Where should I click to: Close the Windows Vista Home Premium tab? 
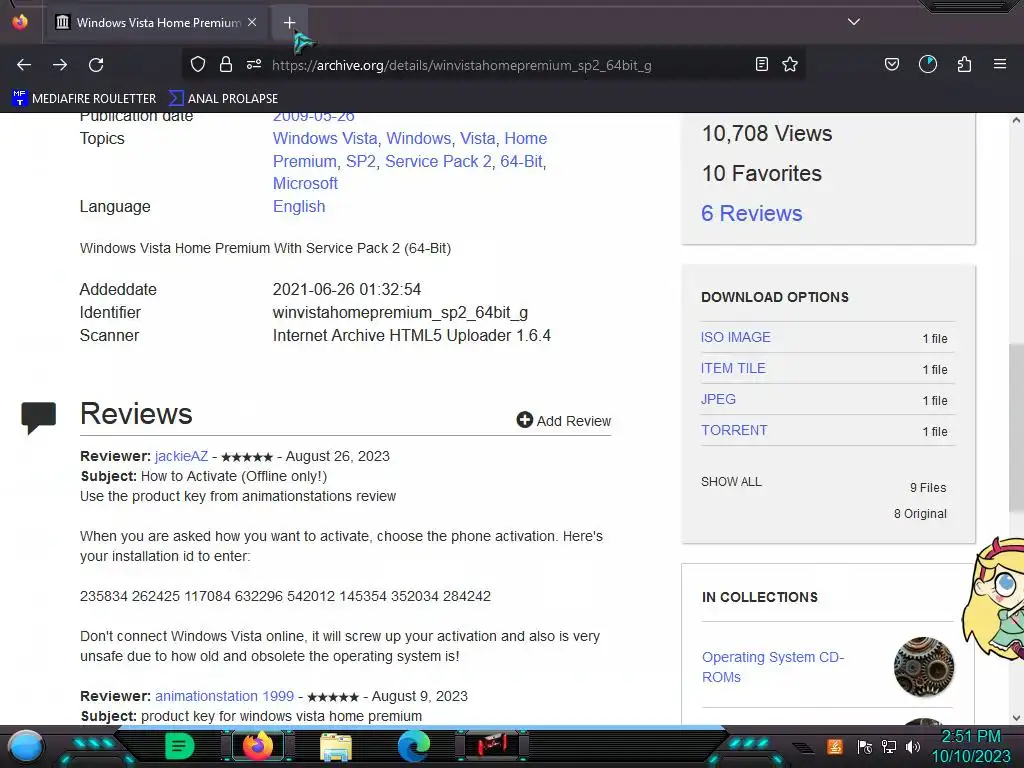click(252, 22)
